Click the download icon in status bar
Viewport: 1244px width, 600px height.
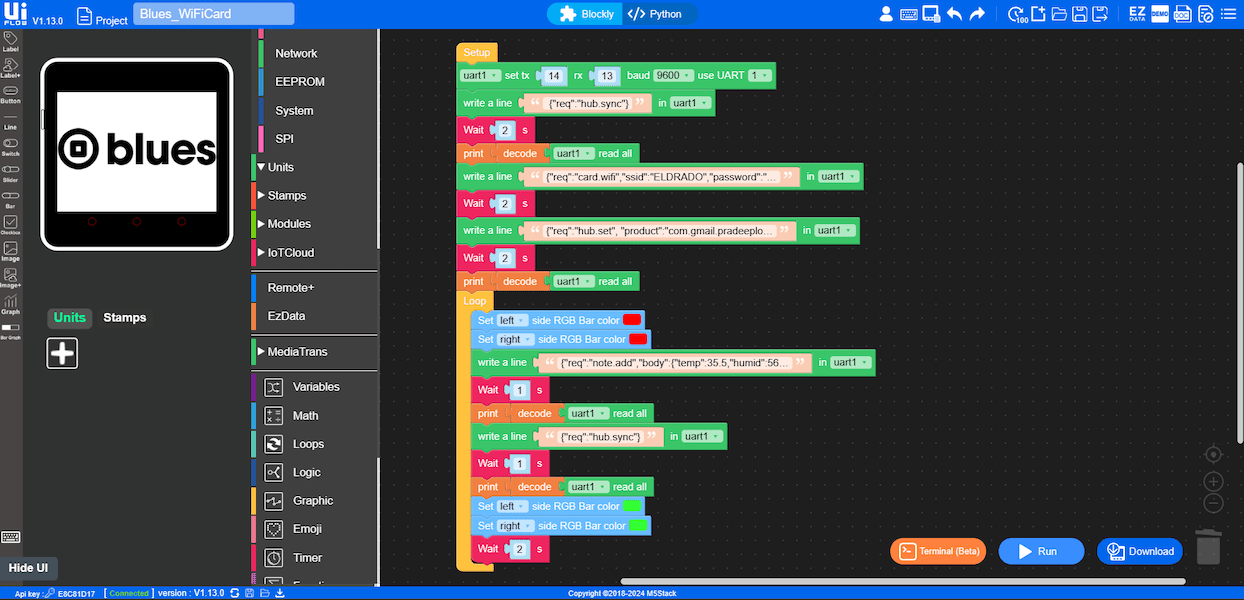[280, 593]
